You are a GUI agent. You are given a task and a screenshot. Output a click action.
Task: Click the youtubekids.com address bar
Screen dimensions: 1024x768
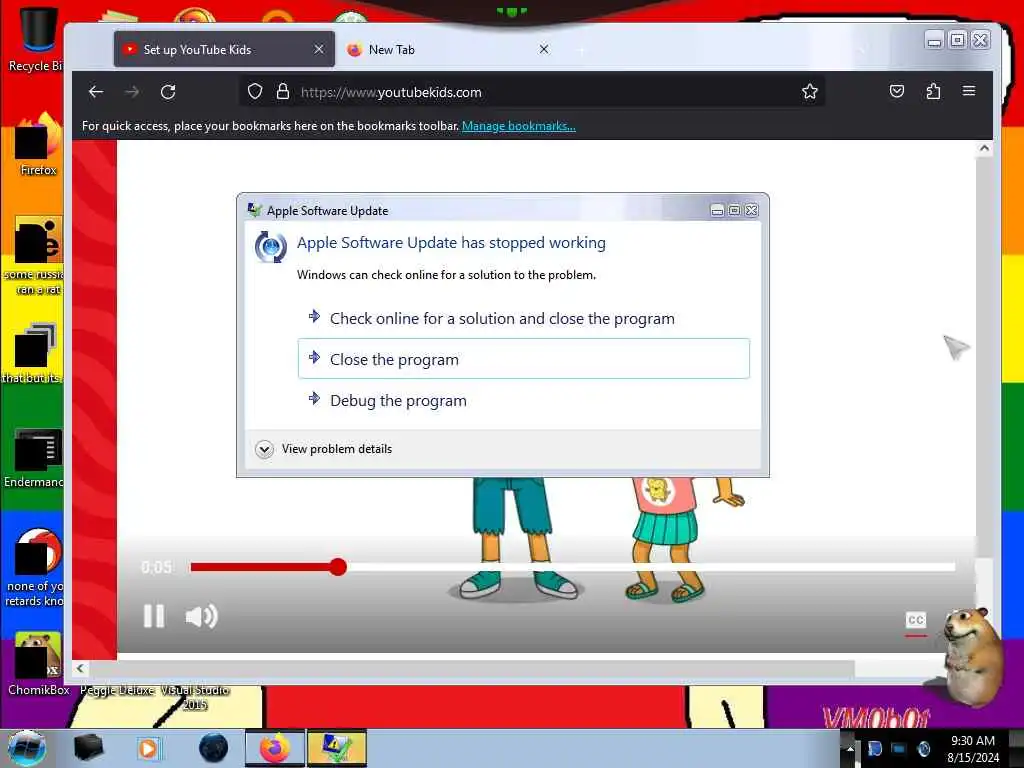(x=532, y=92)
